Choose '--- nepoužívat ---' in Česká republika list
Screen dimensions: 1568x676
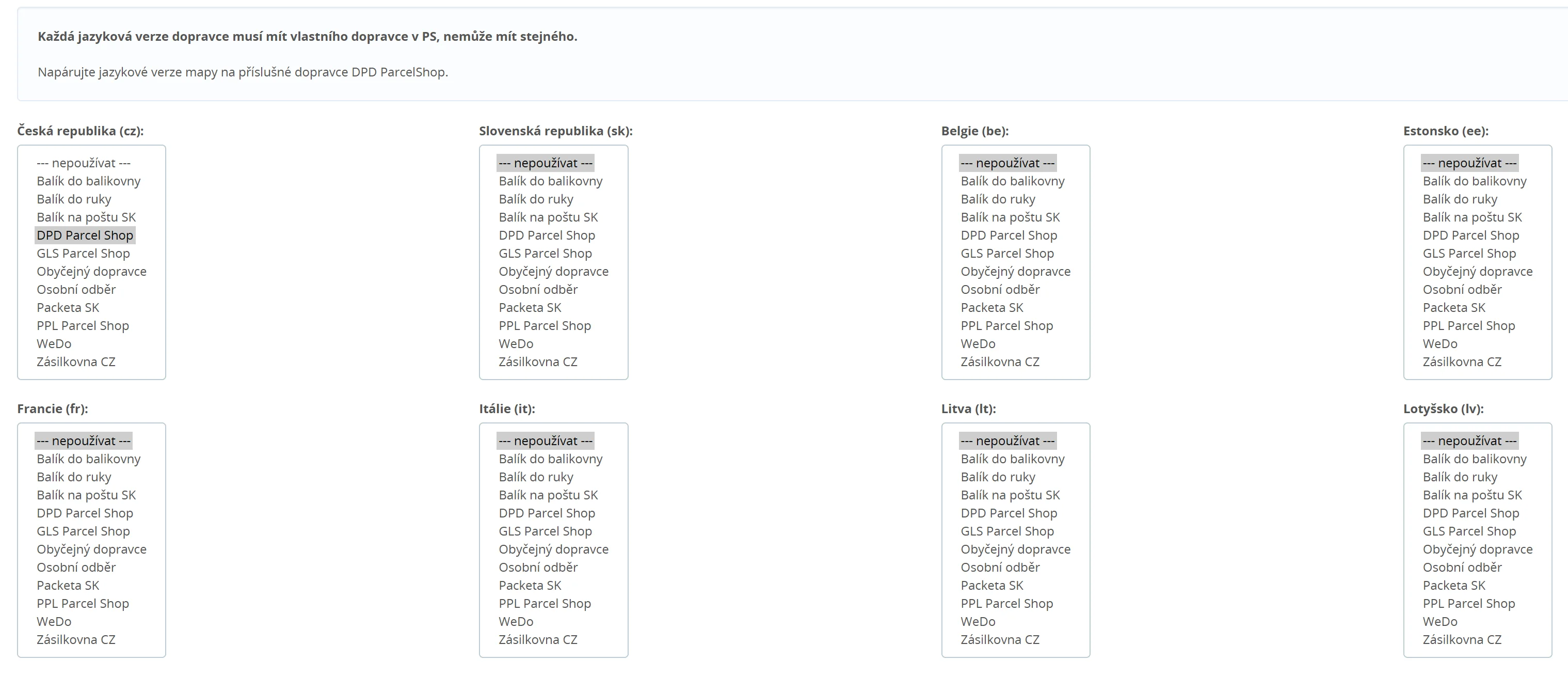84,163
